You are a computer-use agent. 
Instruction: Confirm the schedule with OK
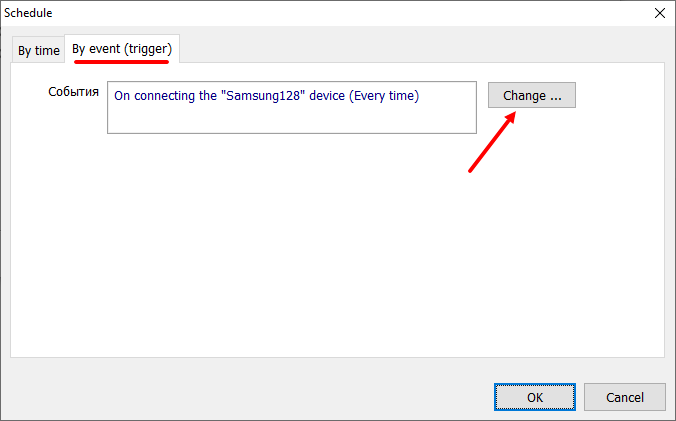[x=535, y=397]
